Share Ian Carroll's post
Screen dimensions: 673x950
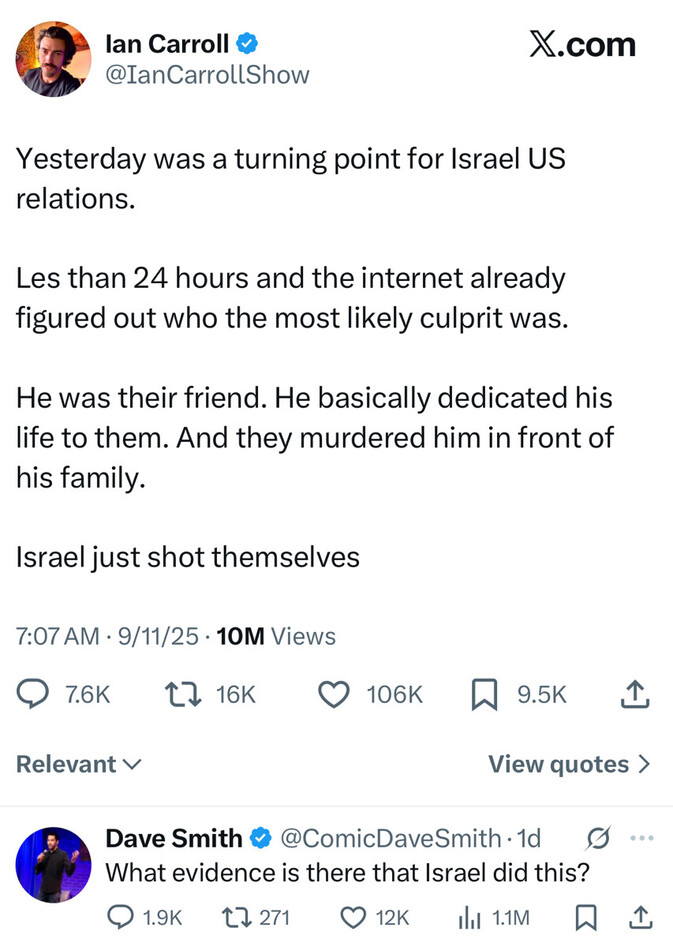636,694
